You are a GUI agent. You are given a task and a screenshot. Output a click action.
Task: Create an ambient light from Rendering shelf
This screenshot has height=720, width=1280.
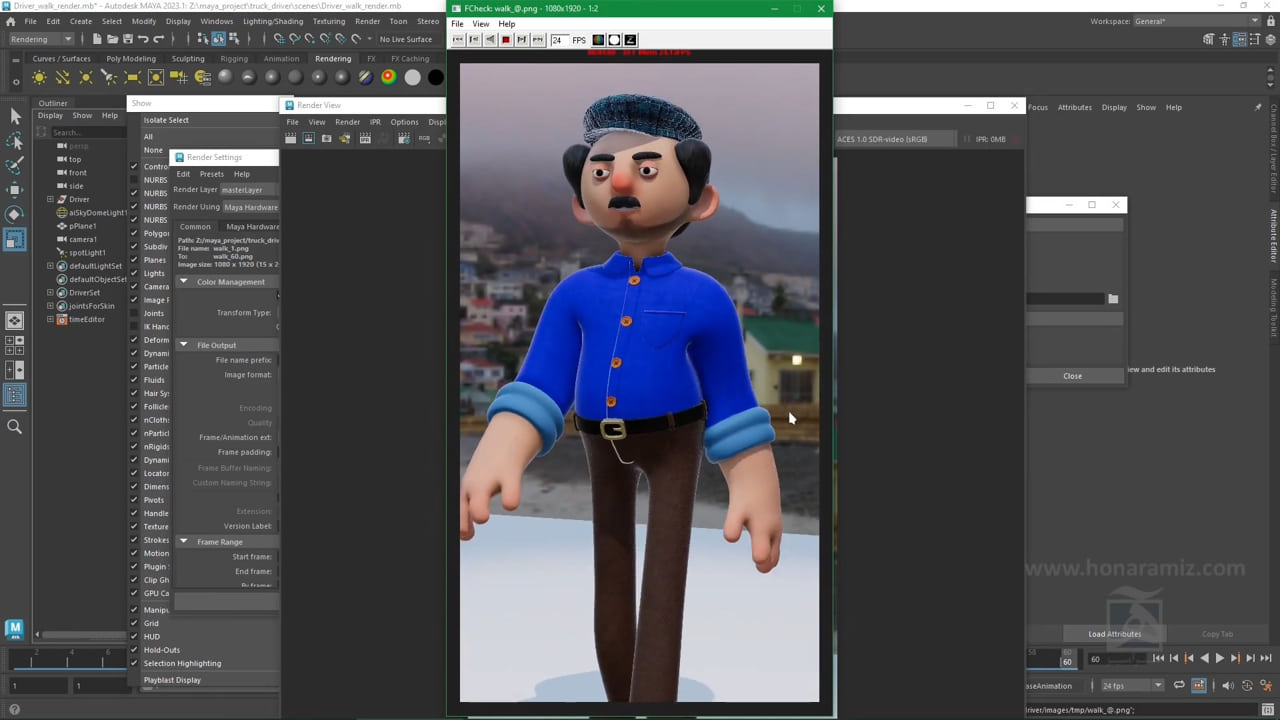pyautogui.click(x=39, y=77)
